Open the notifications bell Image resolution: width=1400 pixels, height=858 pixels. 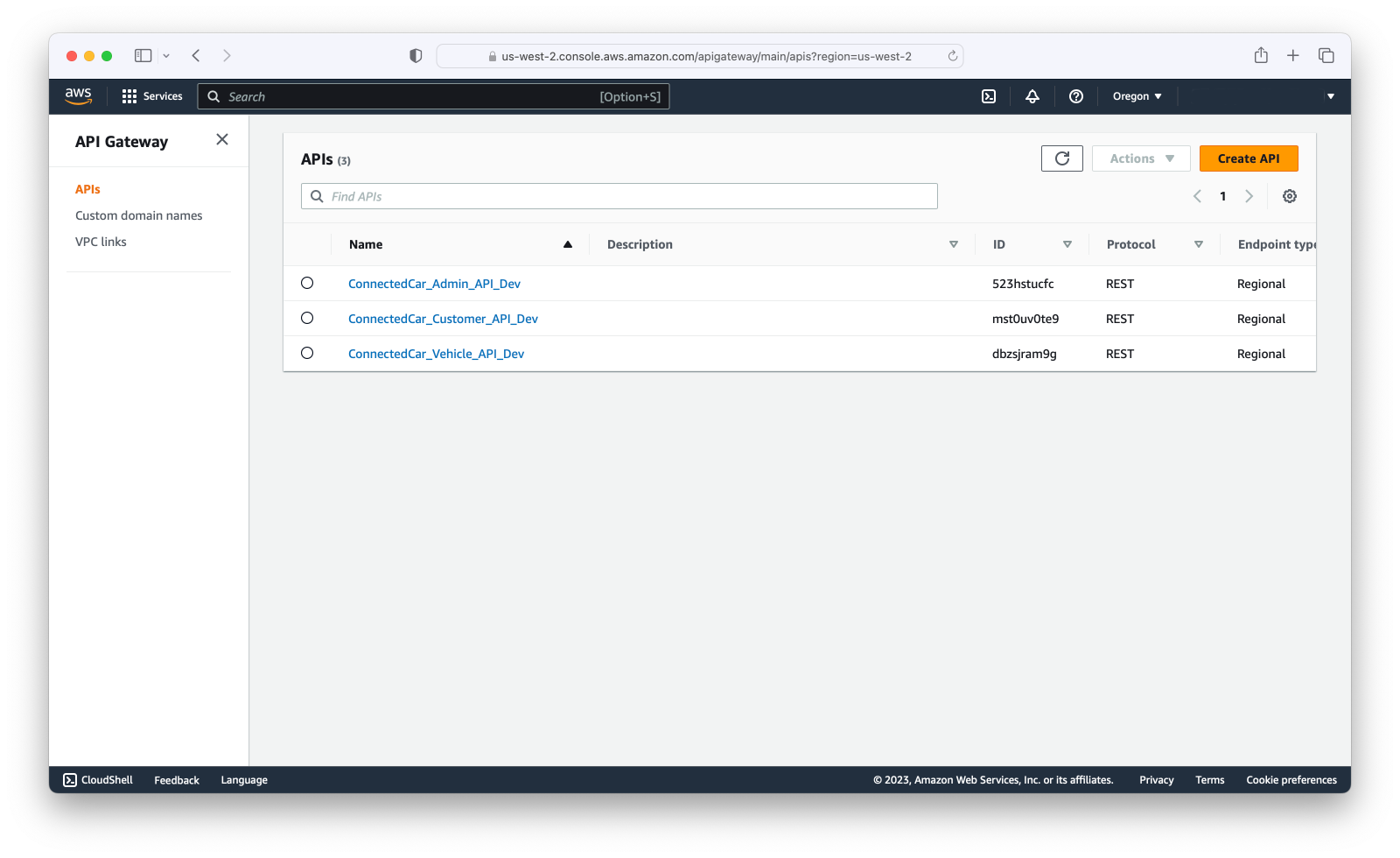point(1032,96)
